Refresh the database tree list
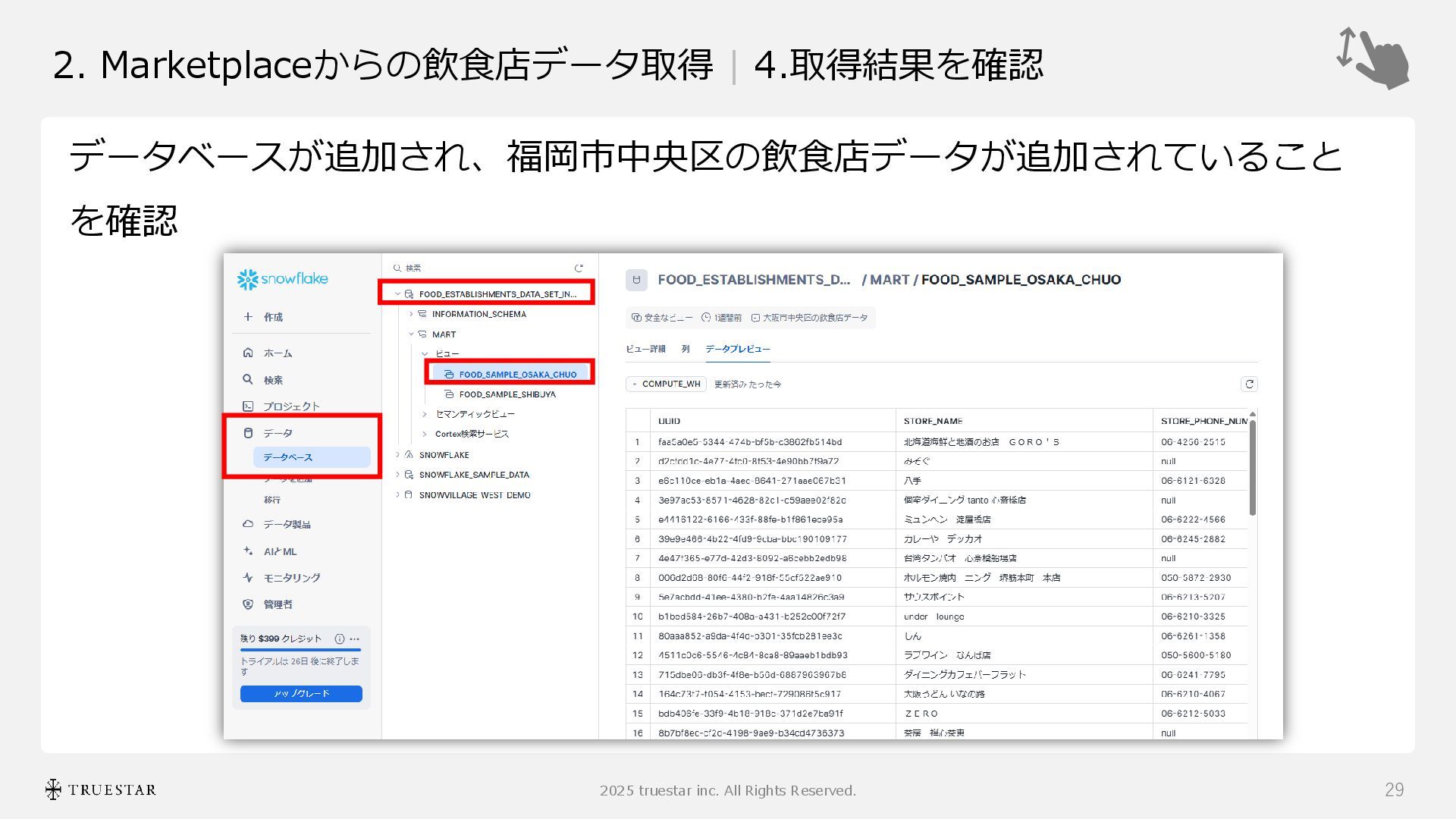This screenshot has height=819, width=1456. point(579,268)
